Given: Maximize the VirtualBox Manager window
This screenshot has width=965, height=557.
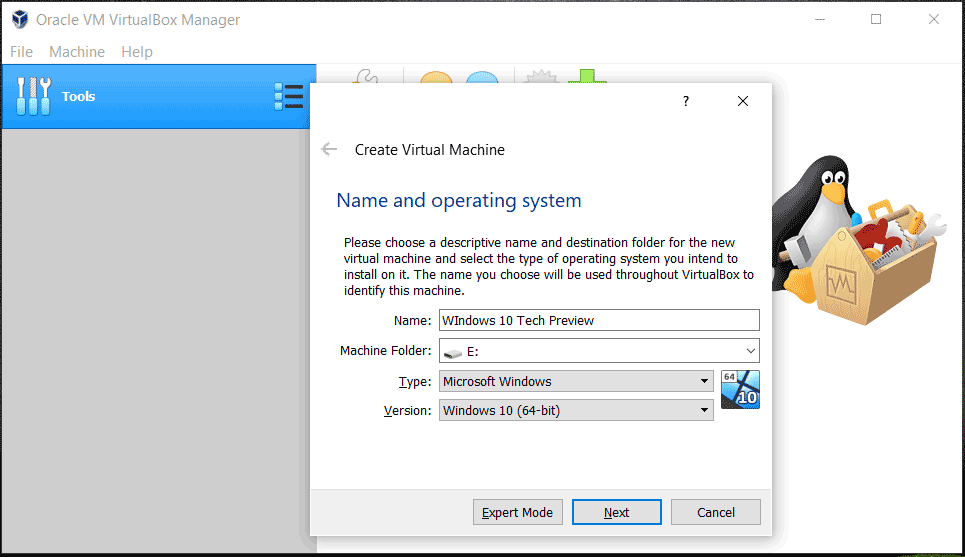Looking at the screenshot, I should 876,20.
